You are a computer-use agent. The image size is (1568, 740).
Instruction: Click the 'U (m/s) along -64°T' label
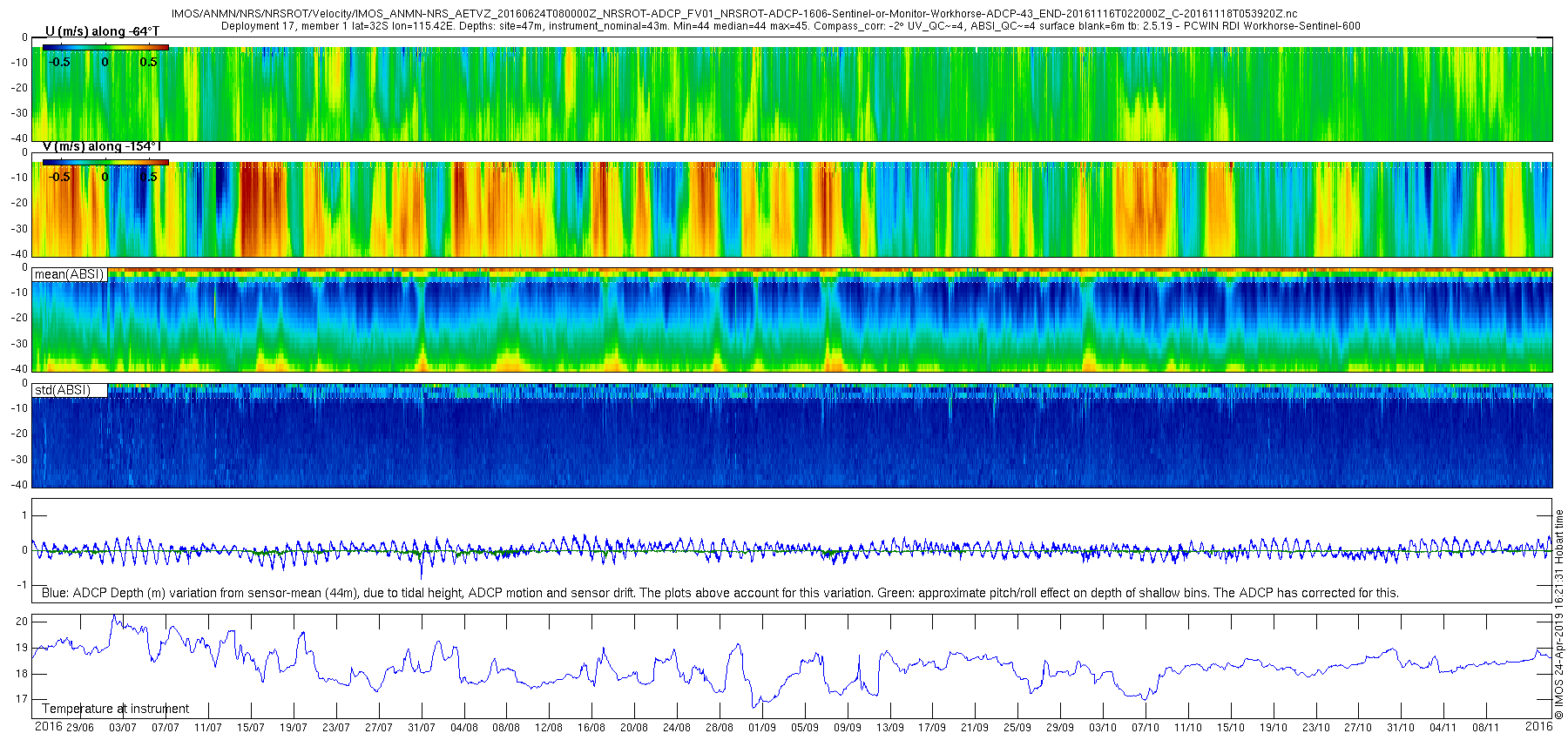[x=102, y=31]
